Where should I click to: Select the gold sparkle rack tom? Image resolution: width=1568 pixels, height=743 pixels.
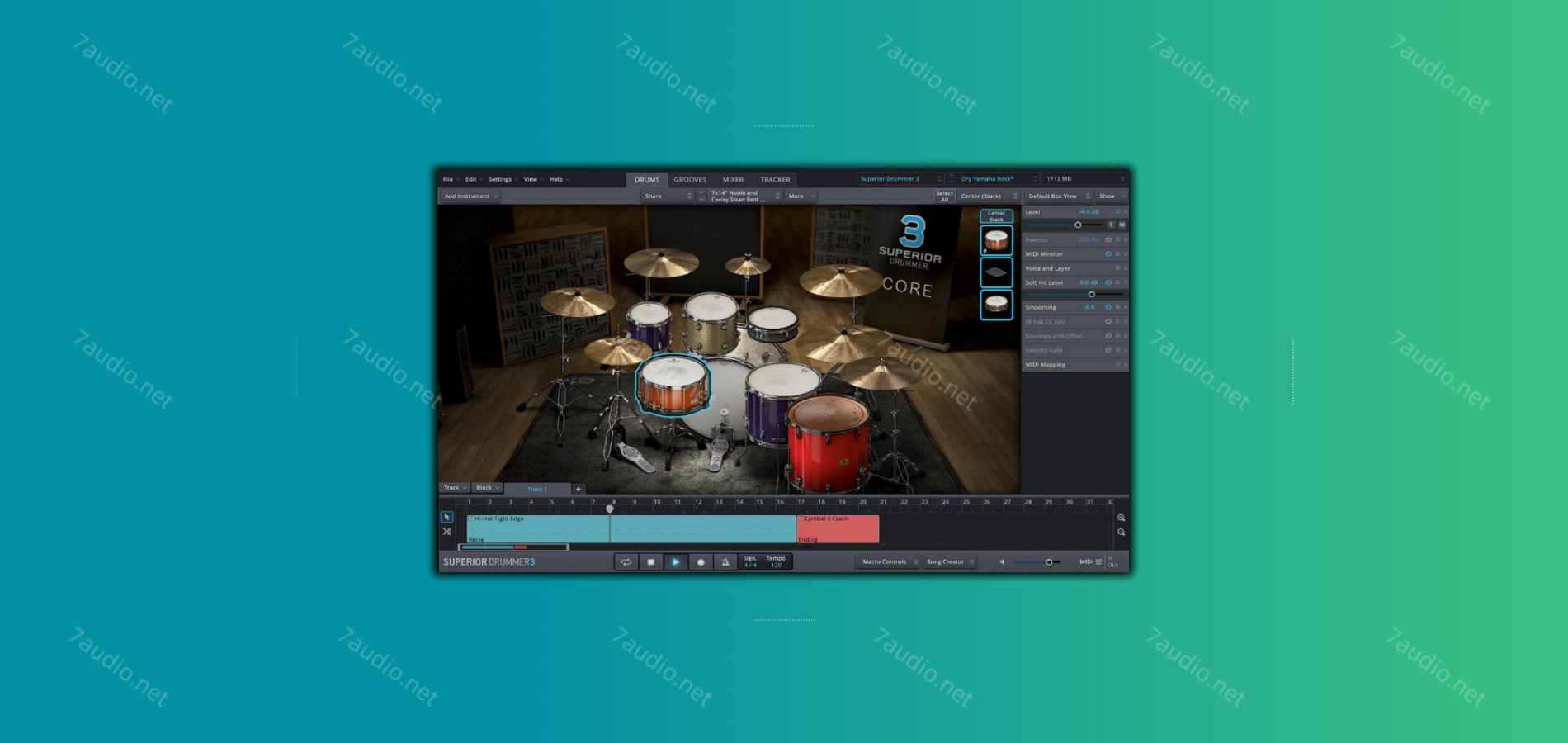coord(712,322)
